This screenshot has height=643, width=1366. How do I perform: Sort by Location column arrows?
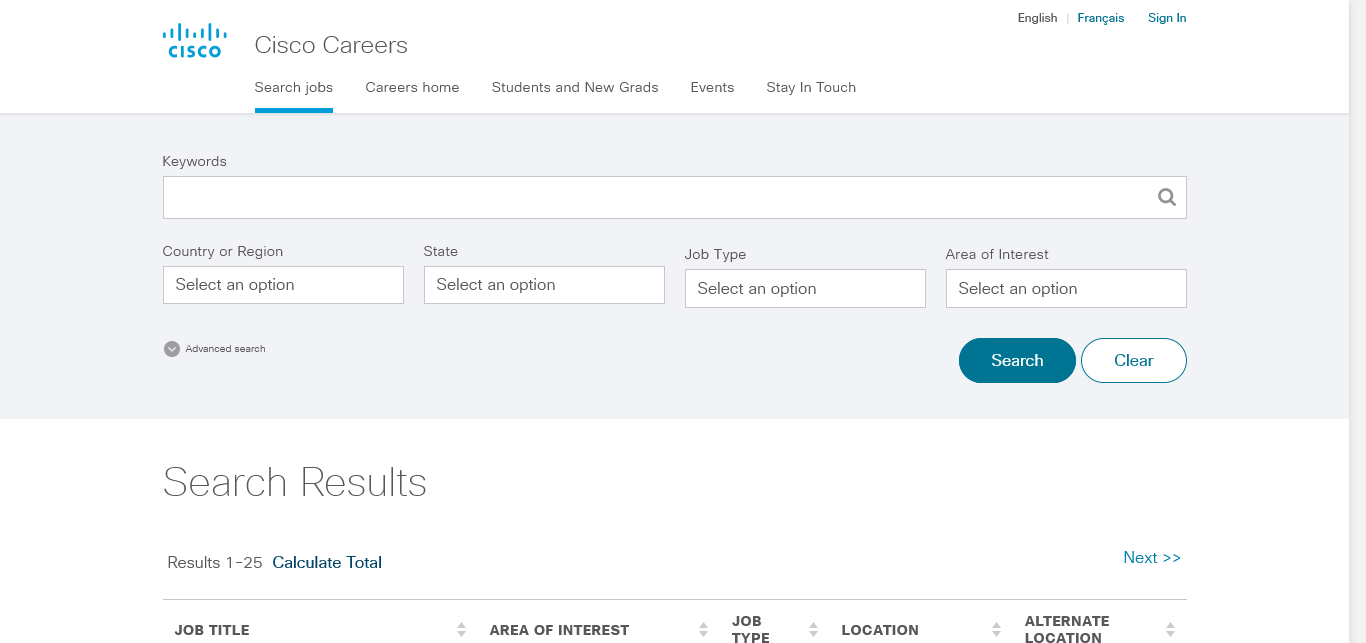point(996,629)
